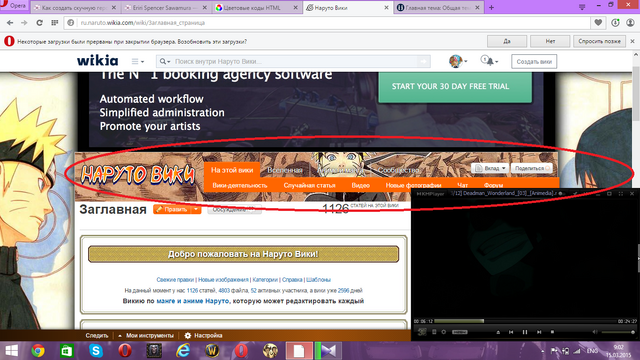Launch Google Chrome from the taskbar
640x360 pixels.
pyautogui.click(x=38, y=351)
